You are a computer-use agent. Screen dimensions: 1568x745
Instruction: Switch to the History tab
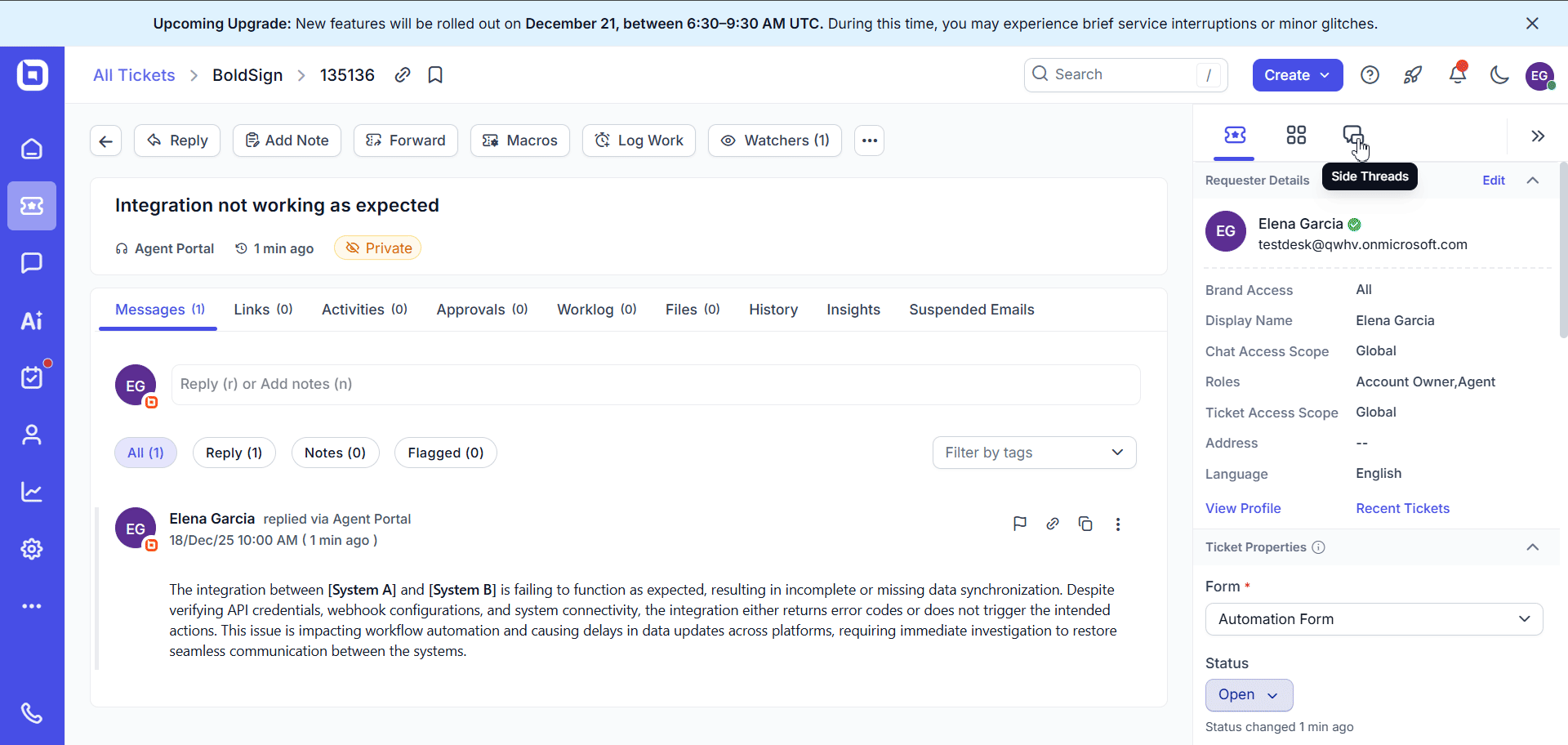click(773, 310)
